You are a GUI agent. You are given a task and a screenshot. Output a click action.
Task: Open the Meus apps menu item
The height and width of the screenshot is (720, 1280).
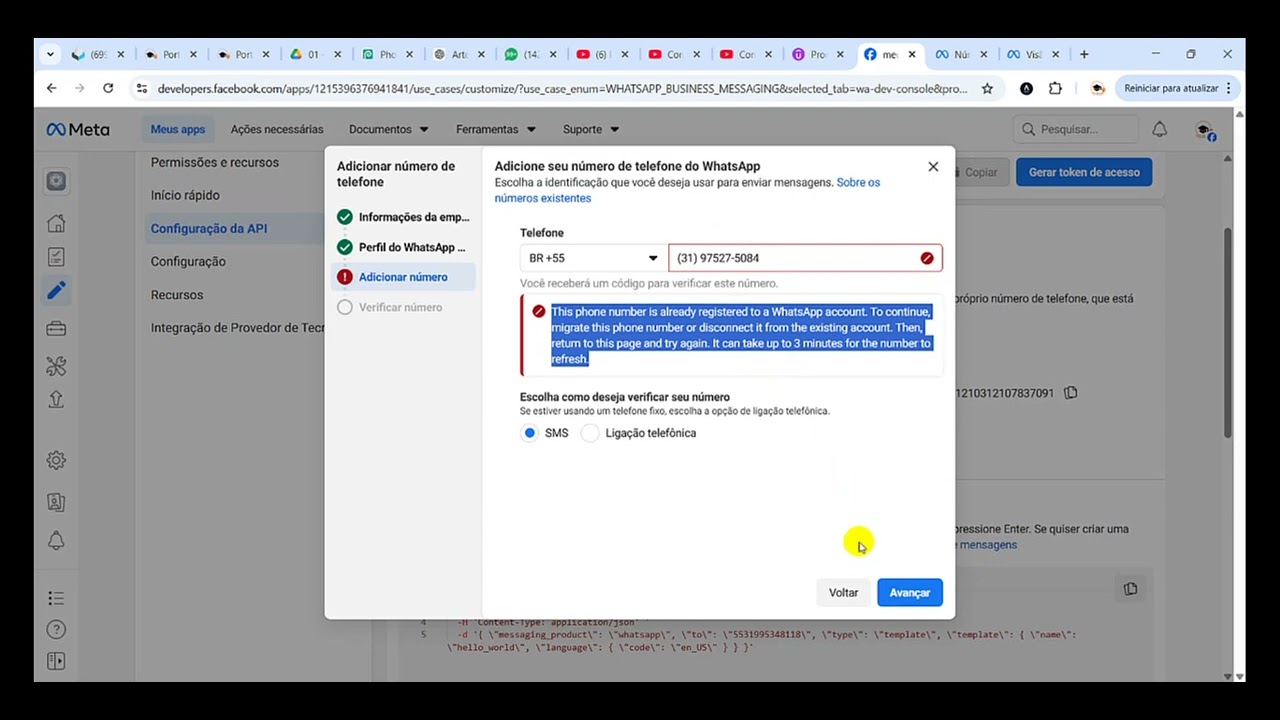[178, 129]
